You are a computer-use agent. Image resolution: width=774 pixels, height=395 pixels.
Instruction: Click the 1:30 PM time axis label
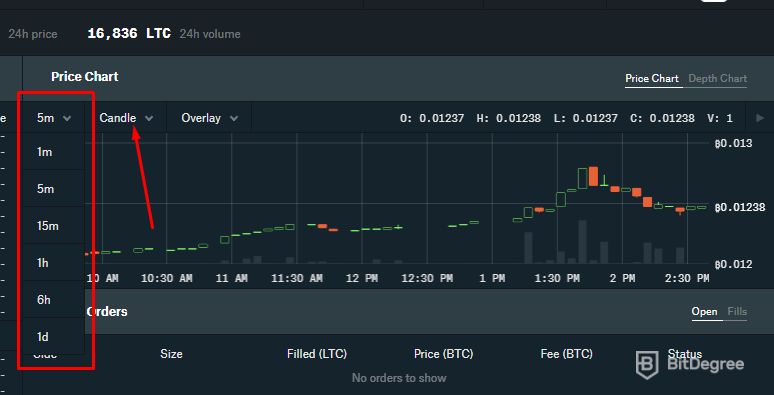pos(557,278)
